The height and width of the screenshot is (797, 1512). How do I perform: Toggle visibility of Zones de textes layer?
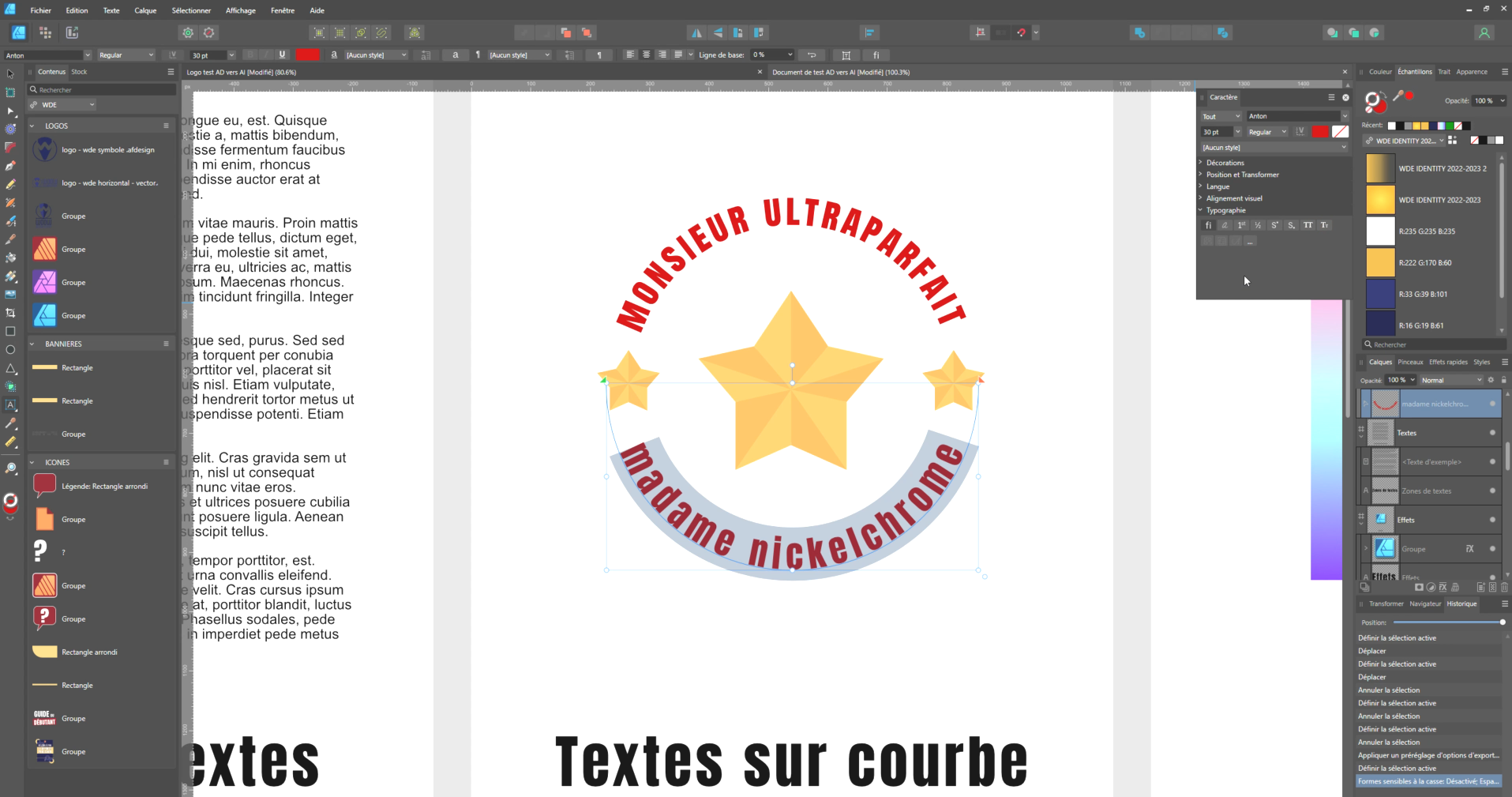[1492, 491]
